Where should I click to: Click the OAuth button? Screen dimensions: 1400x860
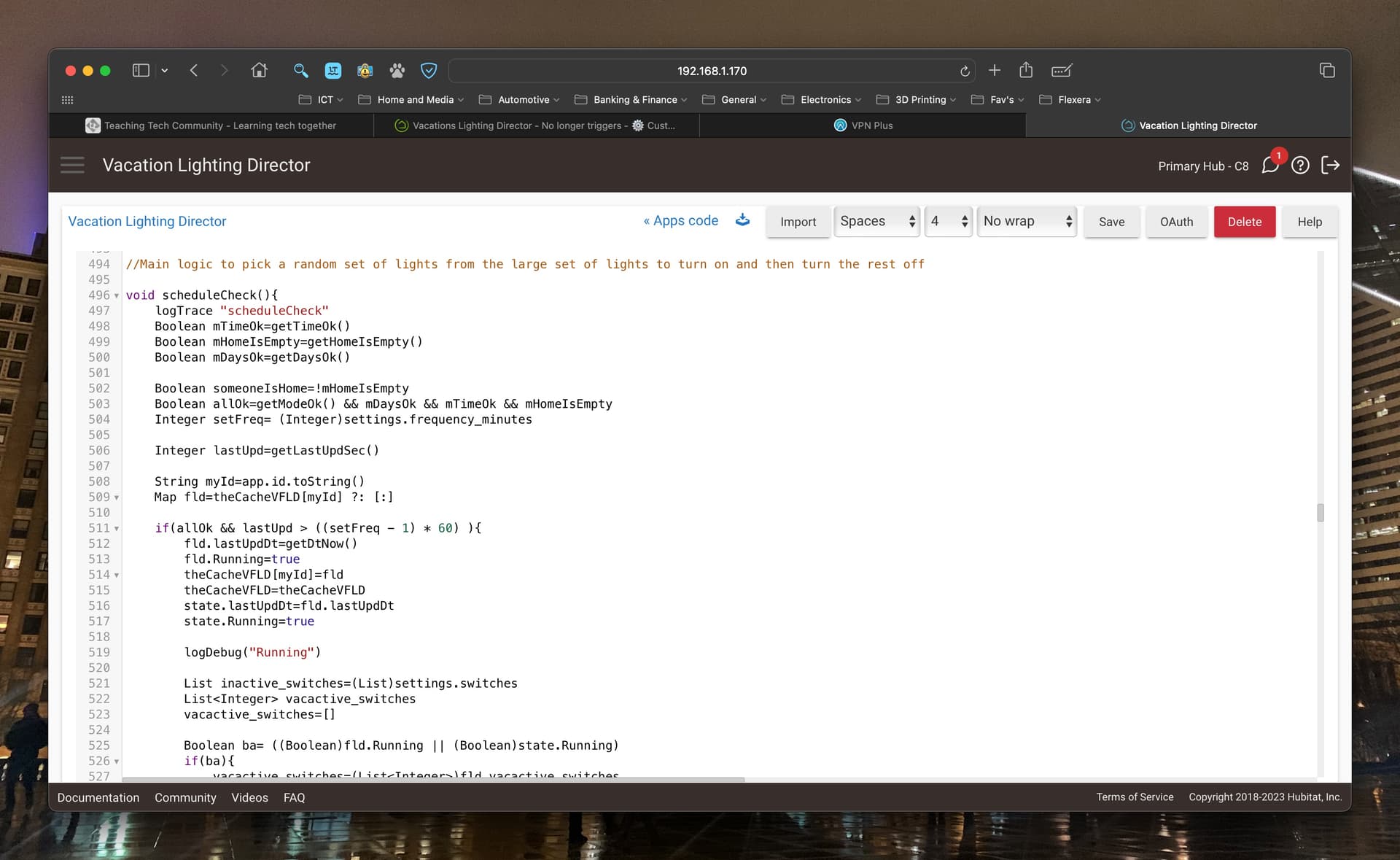coord(1176,222)
